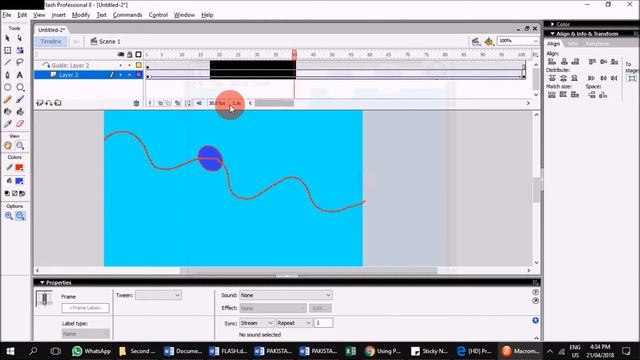Screen dimensions: 640x360
Task: Select the Brush tool
Action: pos(20,100)
